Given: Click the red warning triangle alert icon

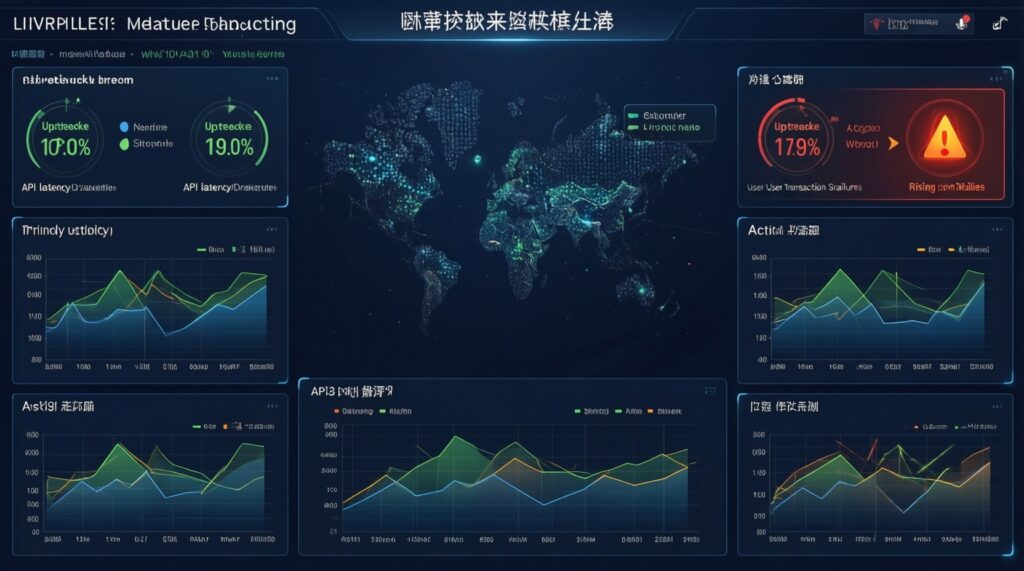Looking at the screenshot, I should point(945,143).
